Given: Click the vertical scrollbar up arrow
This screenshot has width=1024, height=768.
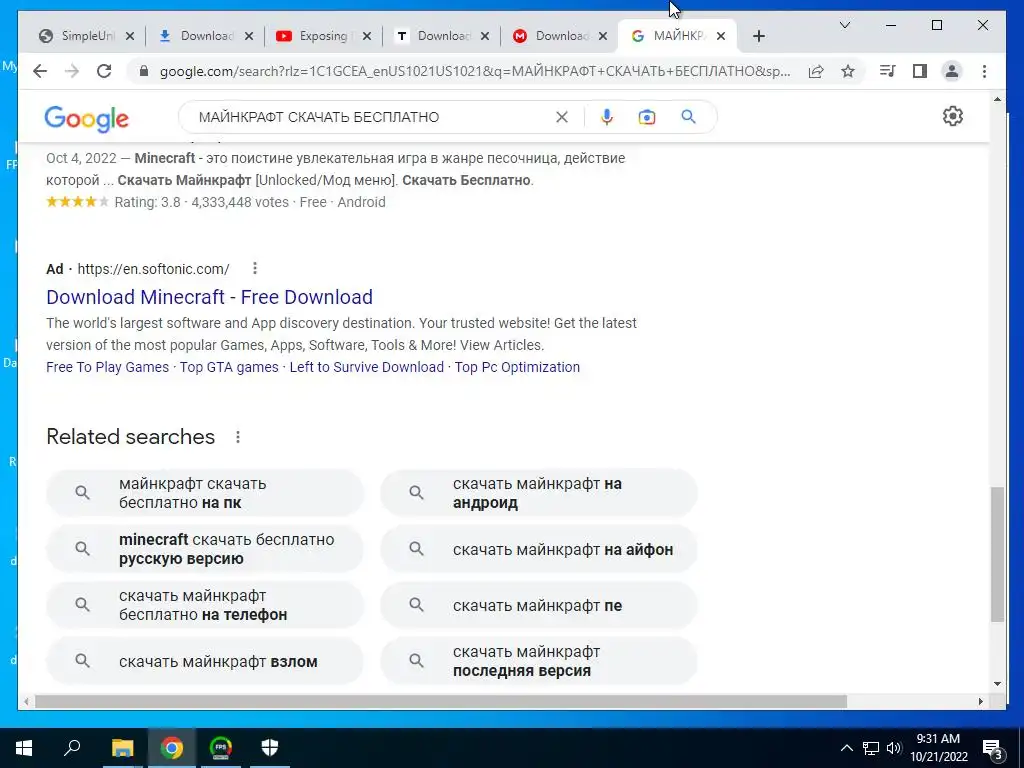Looking at the screenshot, I should [997, 99].
